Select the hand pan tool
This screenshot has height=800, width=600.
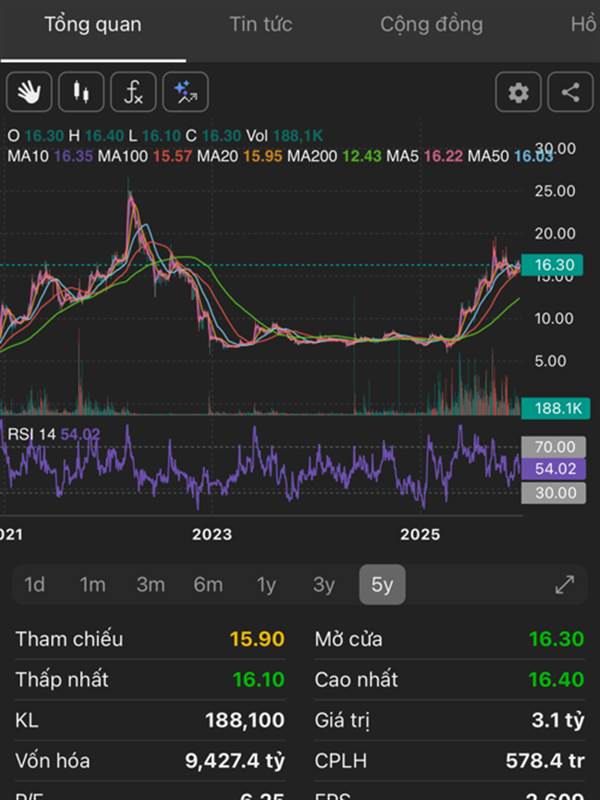coord(29,93)
